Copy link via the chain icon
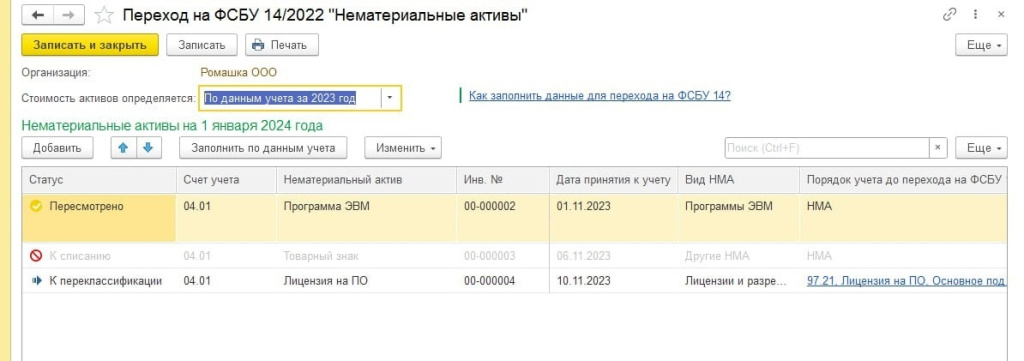The image size is (1024, 361). (x=950, y=15)
